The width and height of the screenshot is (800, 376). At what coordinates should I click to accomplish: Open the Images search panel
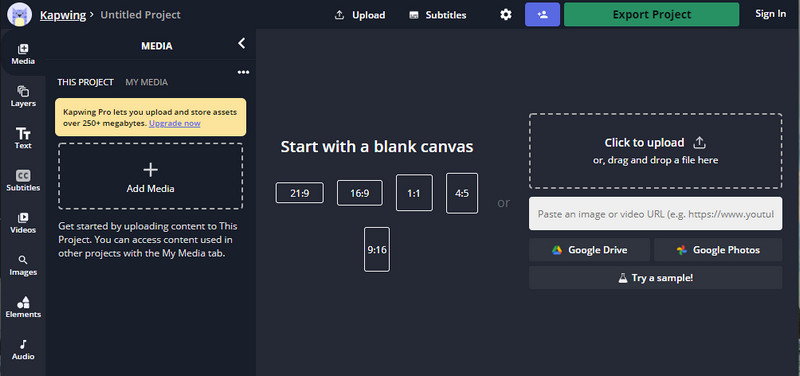(x=23, y=266)
